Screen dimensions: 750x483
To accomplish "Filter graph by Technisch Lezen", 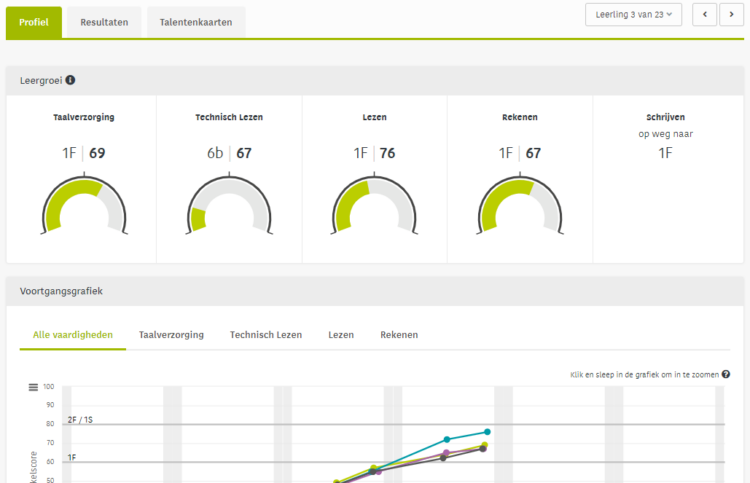I will pyautogui.click(x=266, y=335).
